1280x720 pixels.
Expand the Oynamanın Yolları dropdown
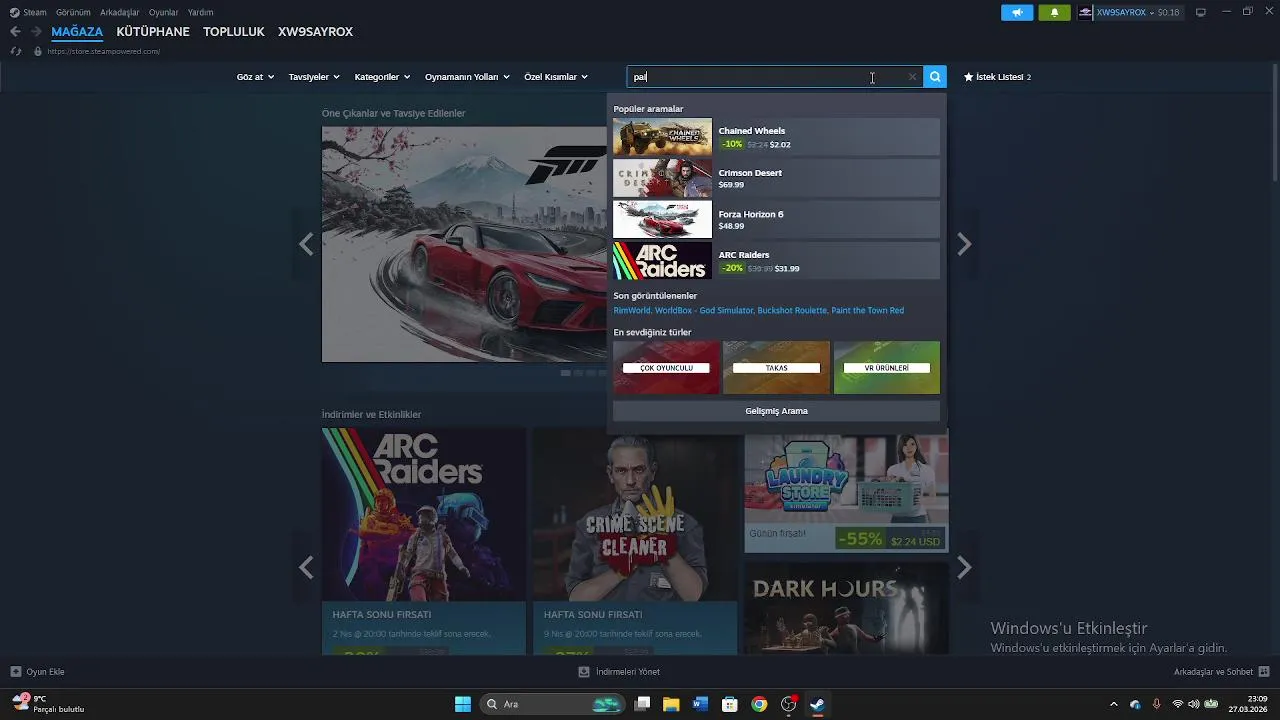tap(467, 77)
